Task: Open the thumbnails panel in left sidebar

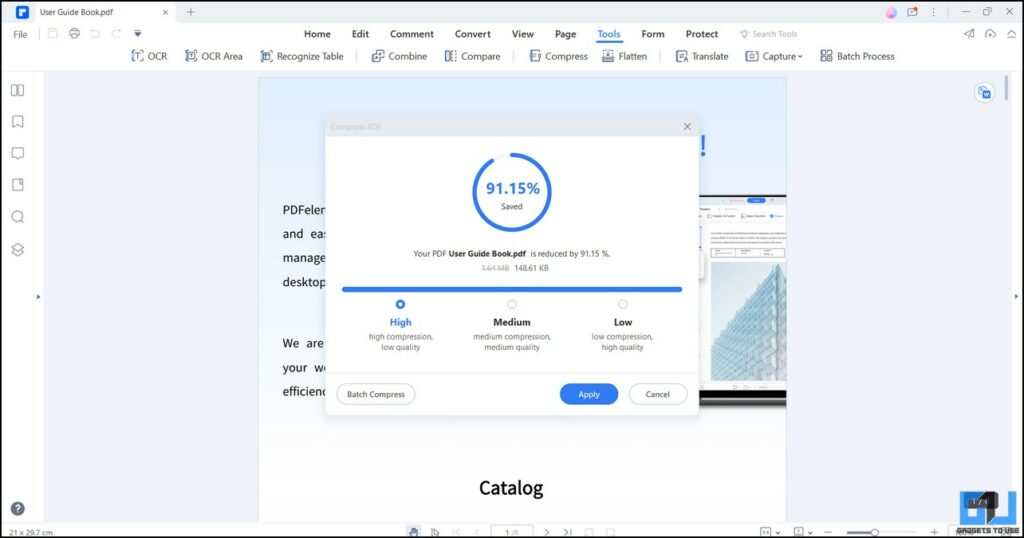Action: (x=18, y=90)
